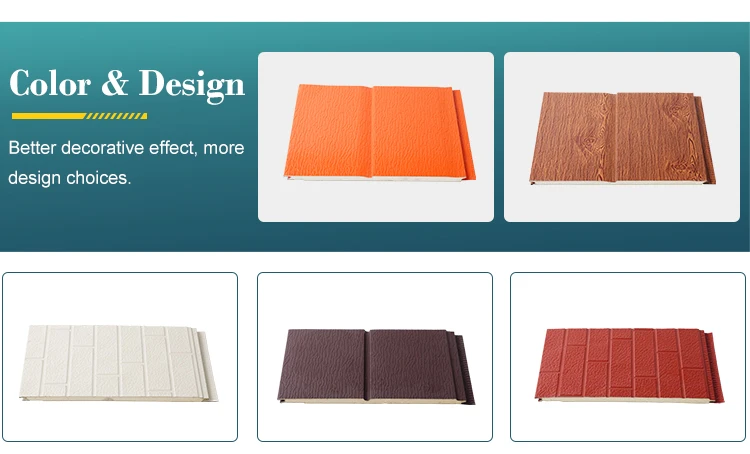The height and width of the screenshot is (454, 750).
Task: Click the center groove of dark brown panel
Action: pyautogui.click(x=366, y=365)
